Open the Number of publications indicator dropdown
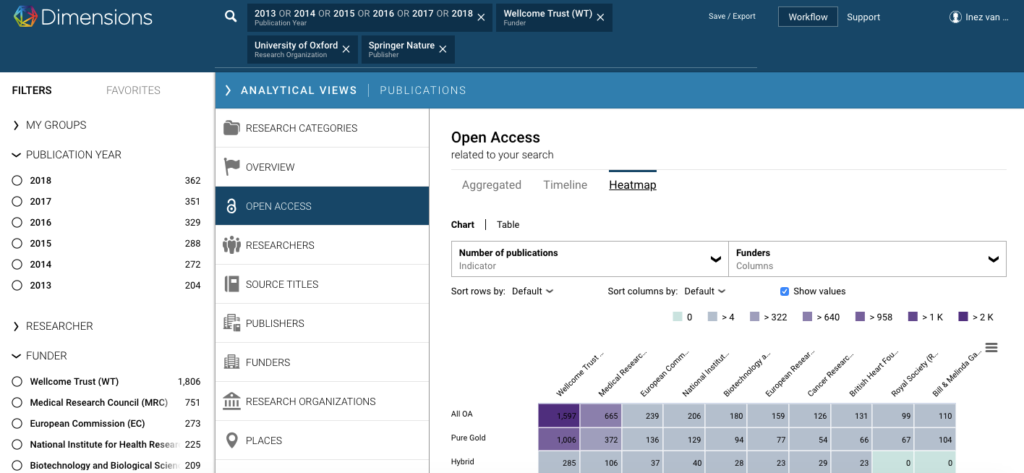 (590, 259)
